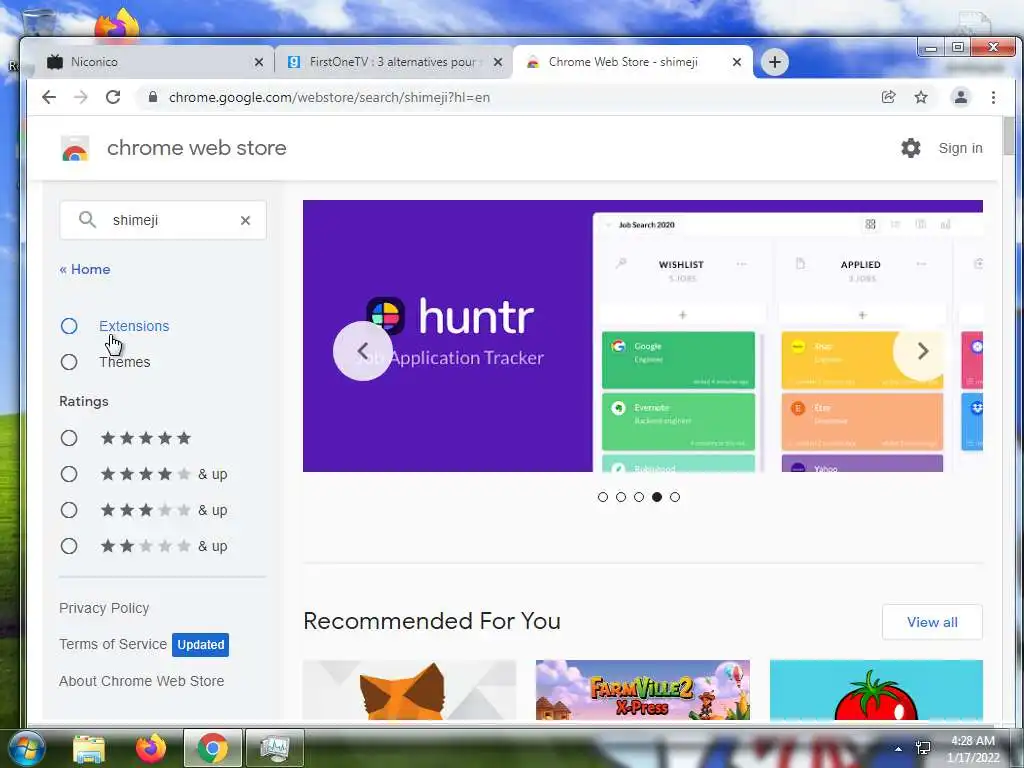
Task: Open File Explorer from taskbar
Action: tap(89, 749)
